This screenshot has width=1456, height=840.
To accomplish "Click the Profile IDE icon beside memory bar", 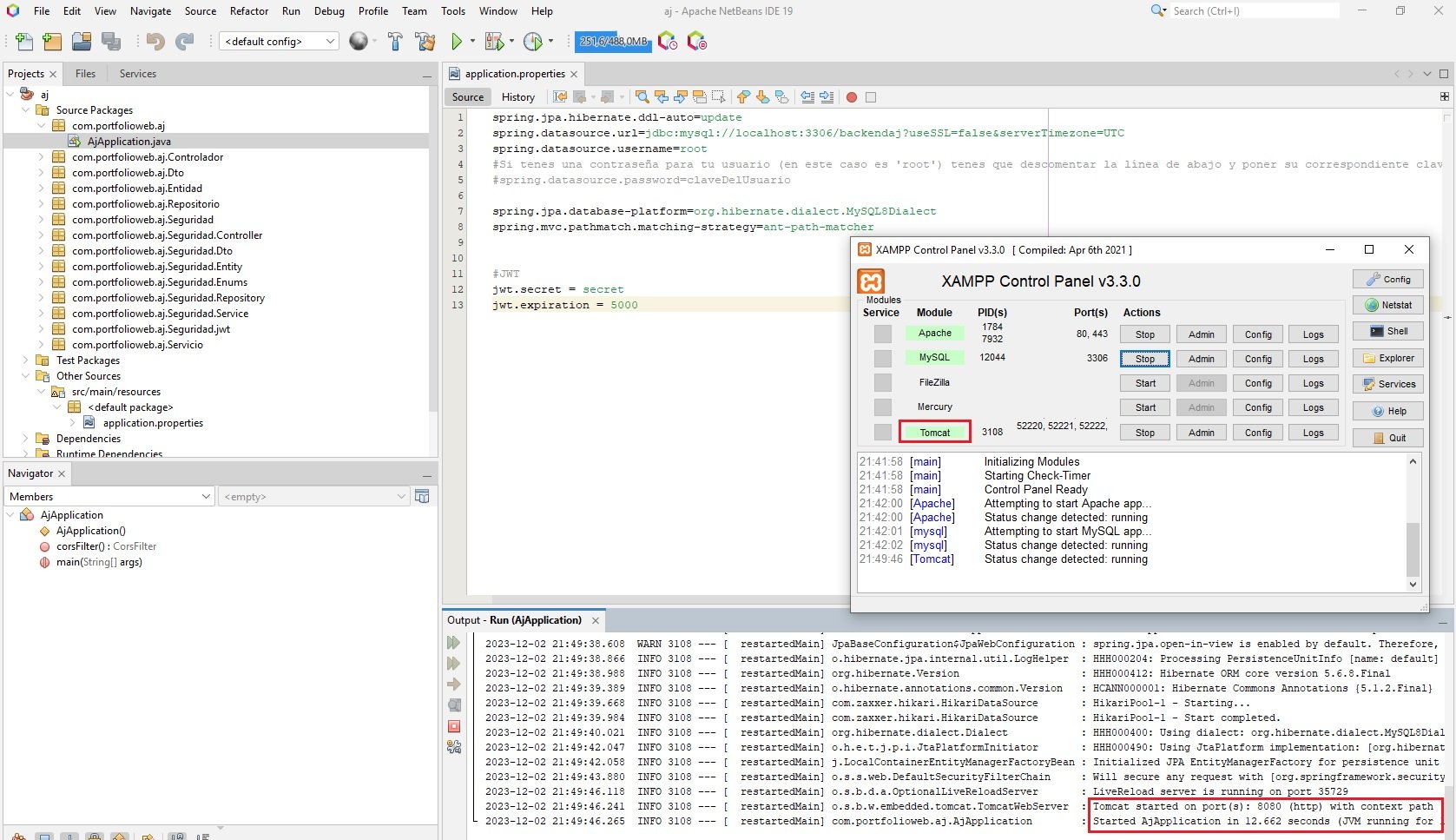I will tap(667, 41).
